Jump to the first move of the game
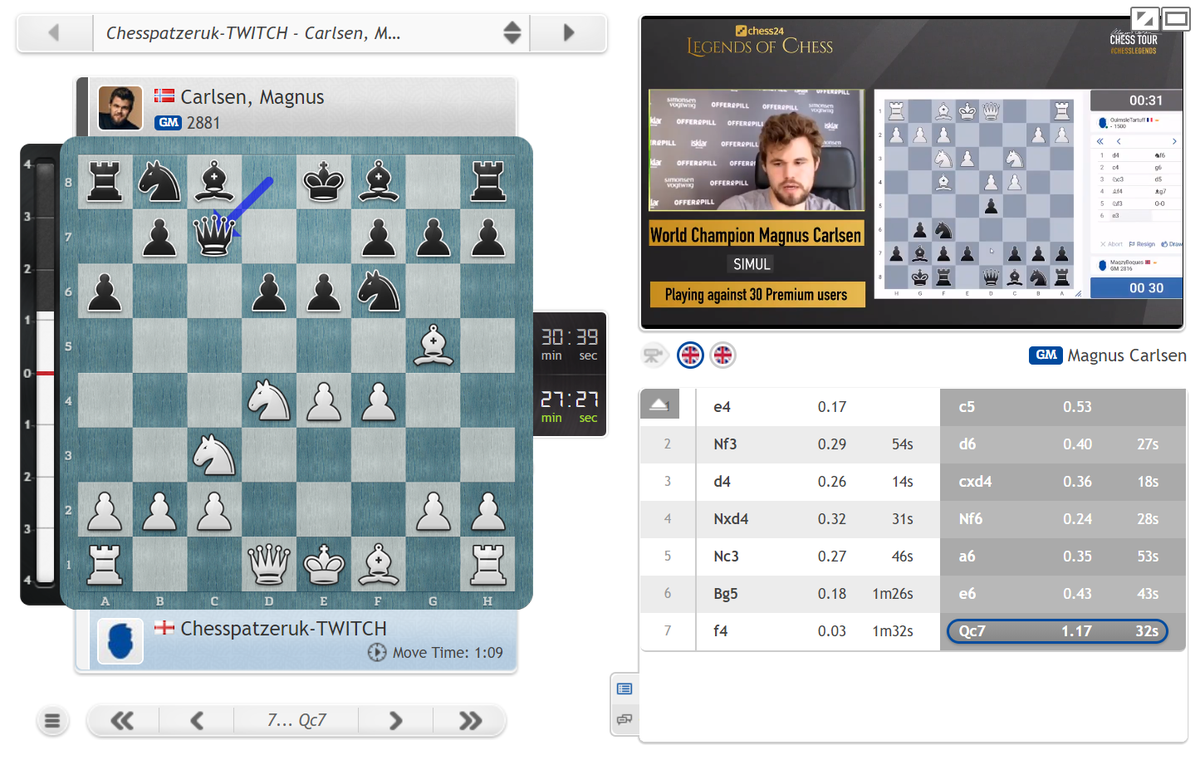 (122, 720)
